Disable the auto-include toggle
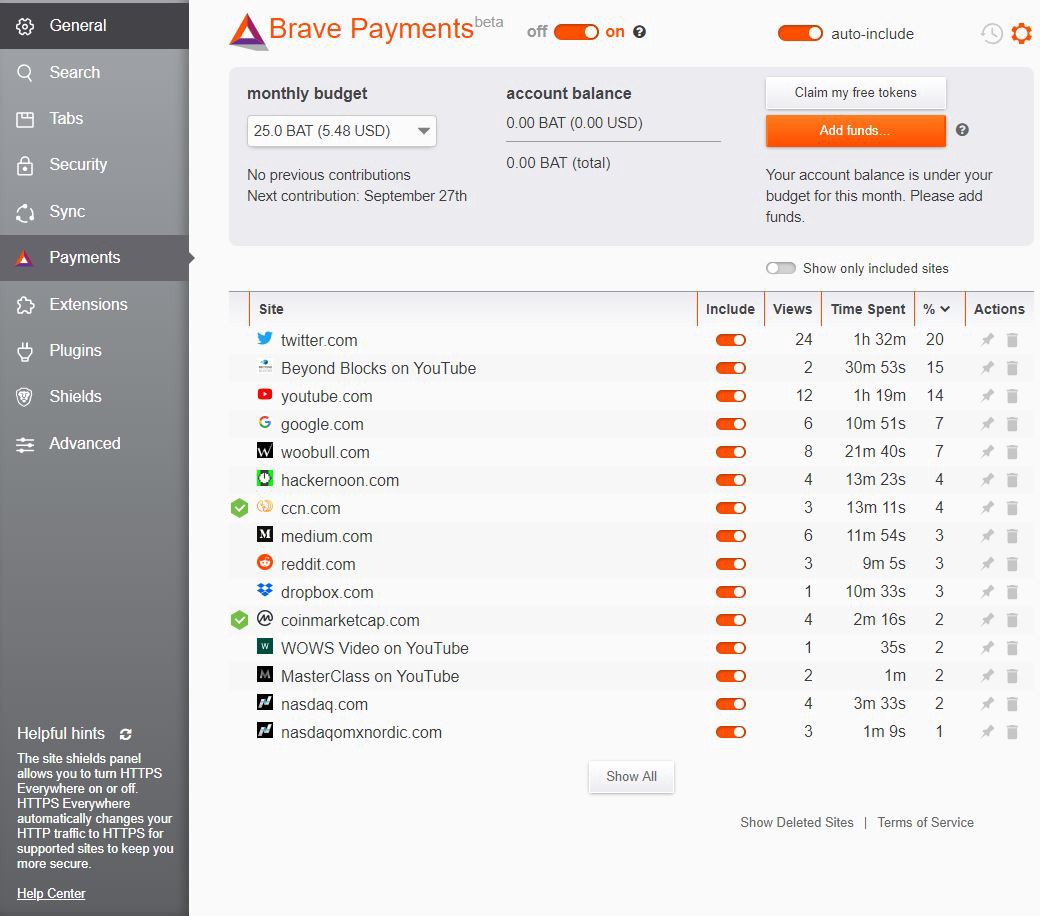The width and height of the screenshot is (1040, 916). click(x=800, y=34)
